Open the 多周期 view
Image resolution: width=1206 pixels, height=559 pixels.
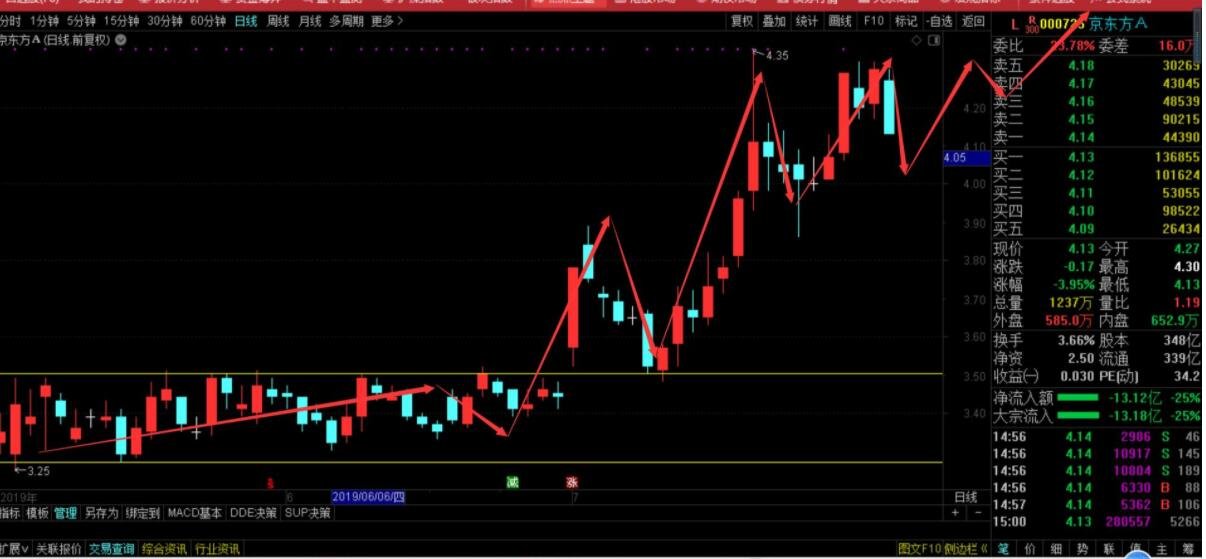click(346, 21)
